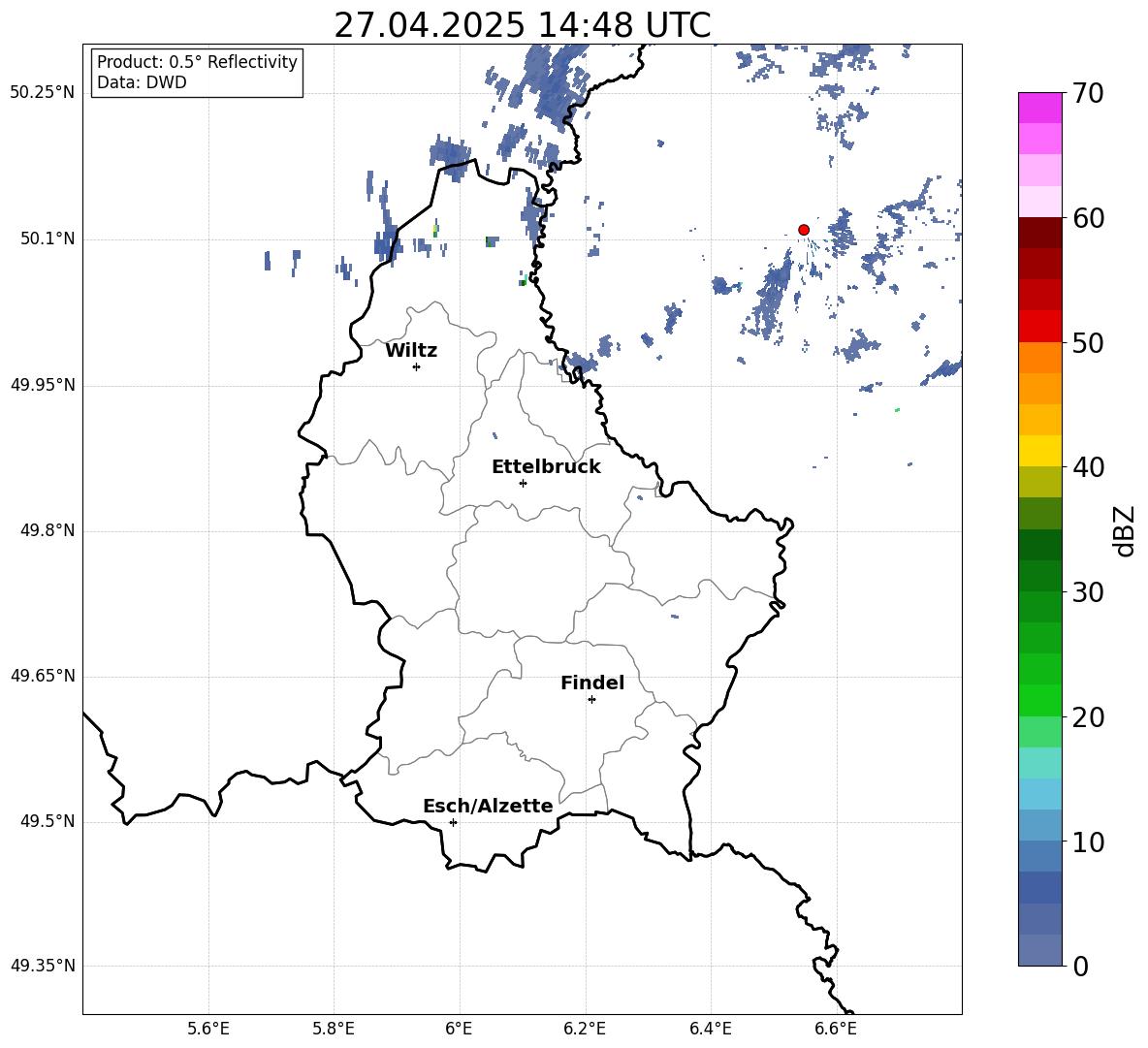The width and height of the screenshot is (1148, 1048).
Task: Pick the light blue swatch just above 10
Action: click(1040, 825)
